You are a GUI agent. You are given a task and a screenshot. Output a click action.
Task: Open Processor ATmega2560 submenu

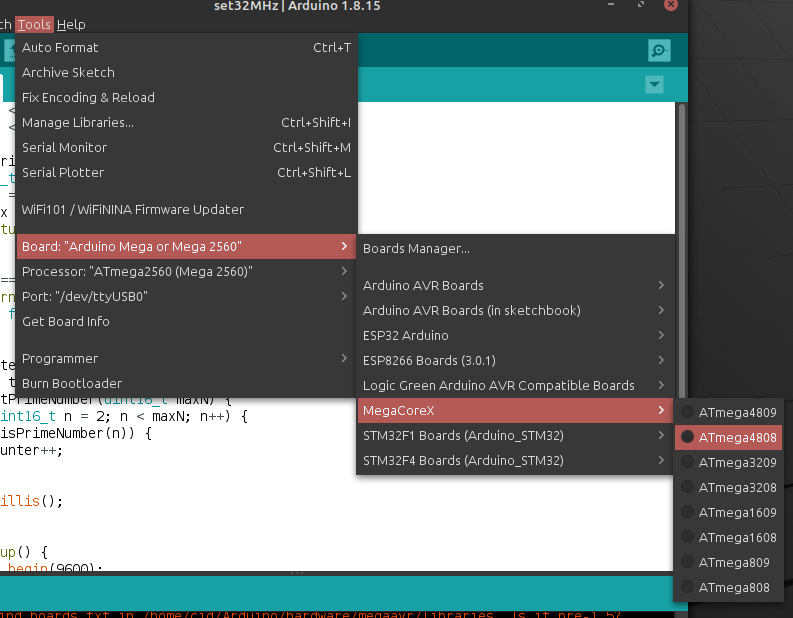(x=186, y=272)
